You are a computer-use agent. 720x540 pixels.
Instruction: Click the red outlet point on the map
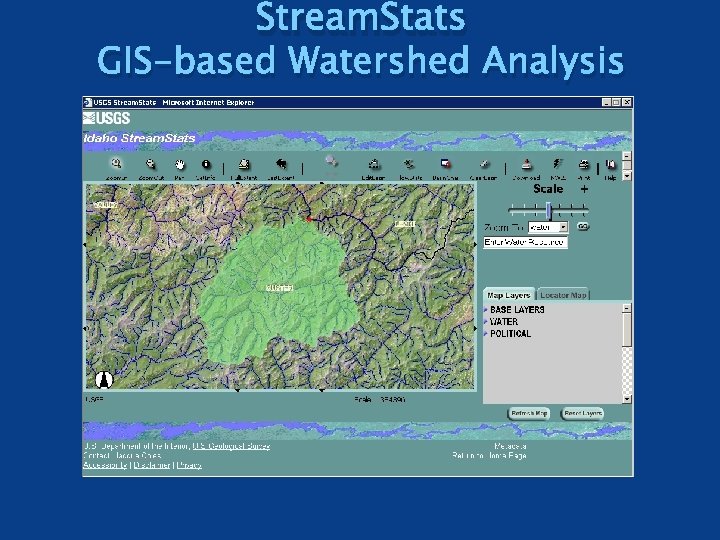[x=309, y=219]
